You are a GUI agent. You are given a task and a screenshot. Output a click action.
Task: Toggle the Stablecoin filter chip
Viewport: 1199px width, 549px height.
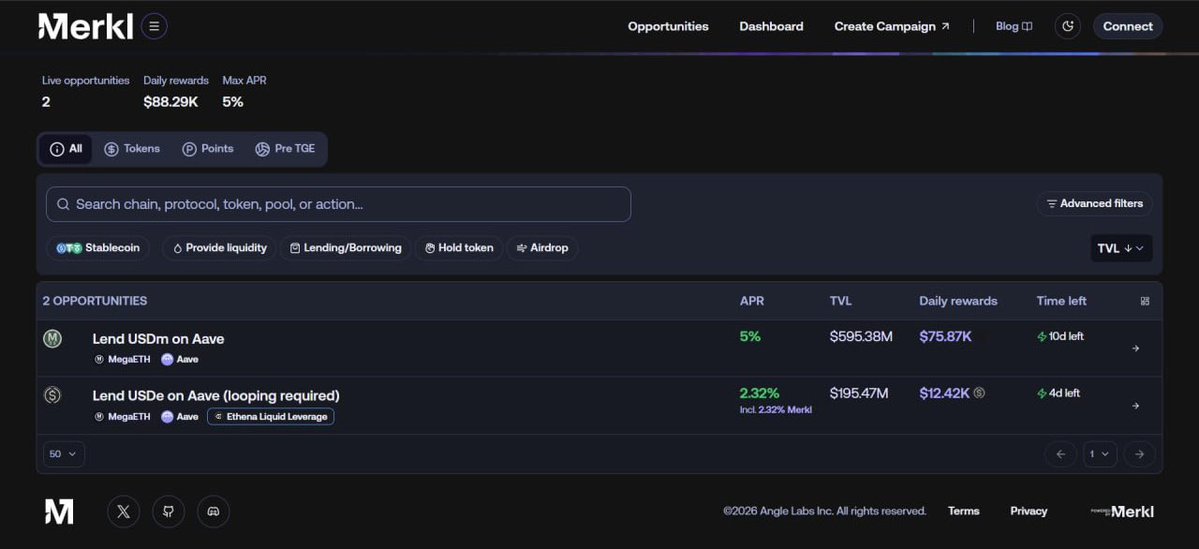(97, 248)
